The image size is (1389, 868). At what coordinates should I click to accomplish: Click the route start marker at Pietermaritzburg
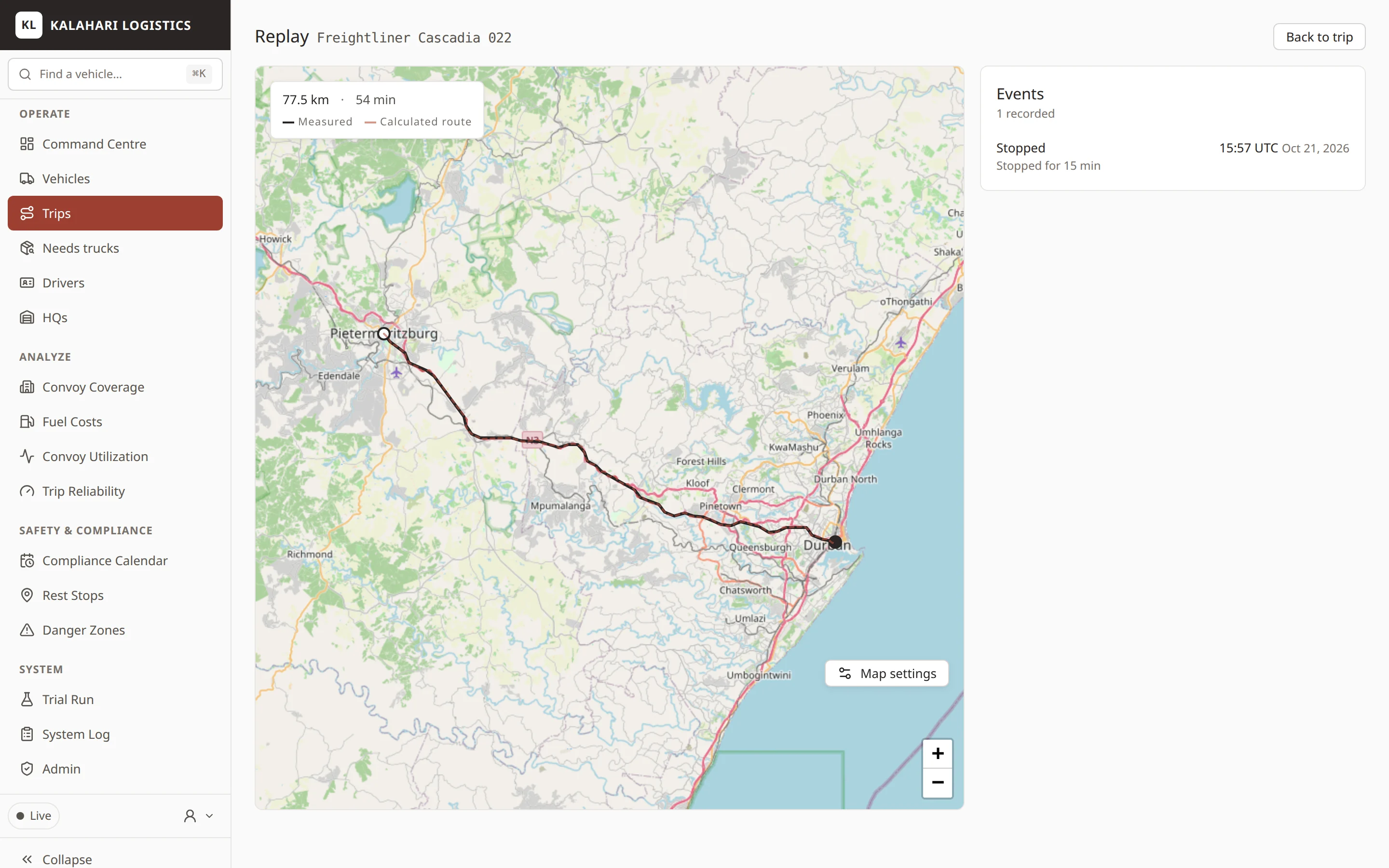pos(384,334)
